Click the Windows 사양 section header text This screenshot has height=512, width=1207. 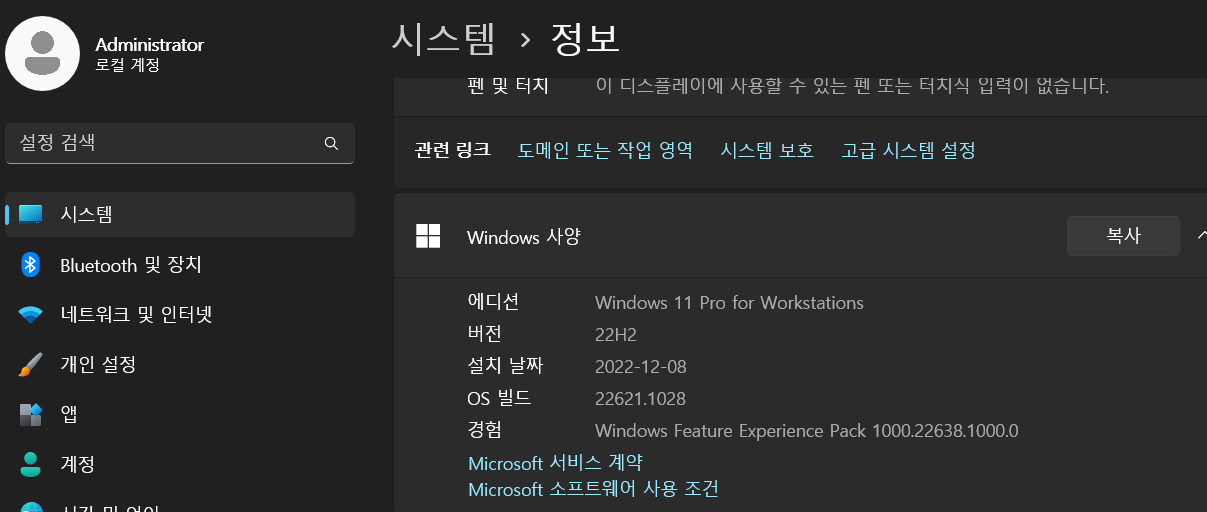523,237
